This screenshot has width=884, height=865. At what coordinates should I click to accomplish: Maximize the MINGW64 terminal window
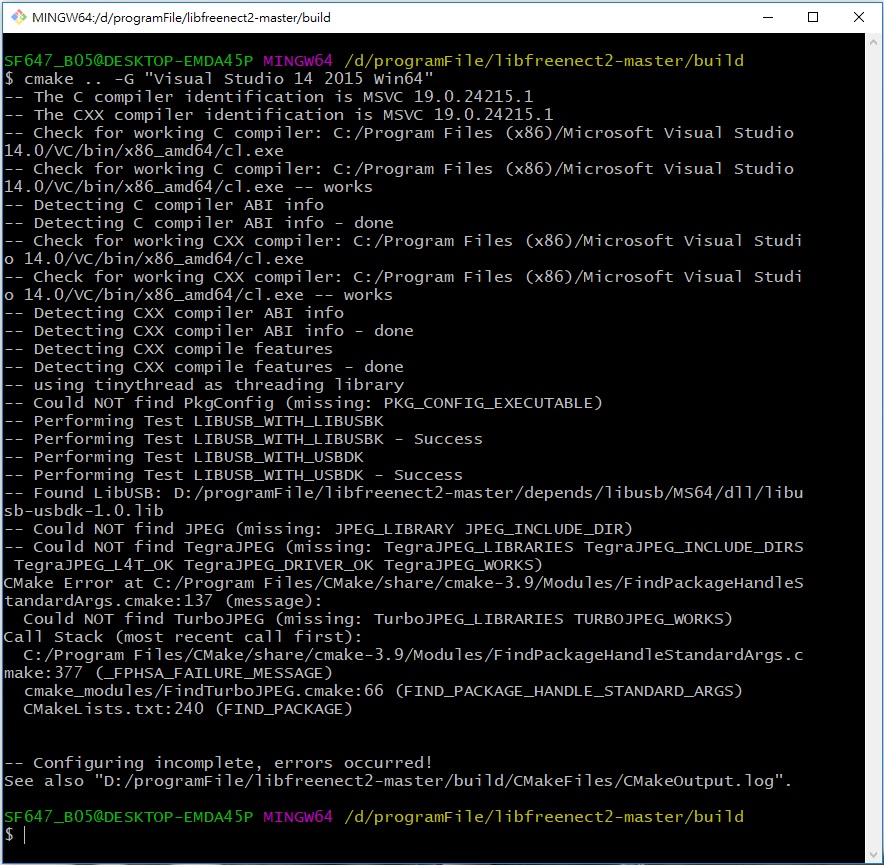[x=813, y=17]
